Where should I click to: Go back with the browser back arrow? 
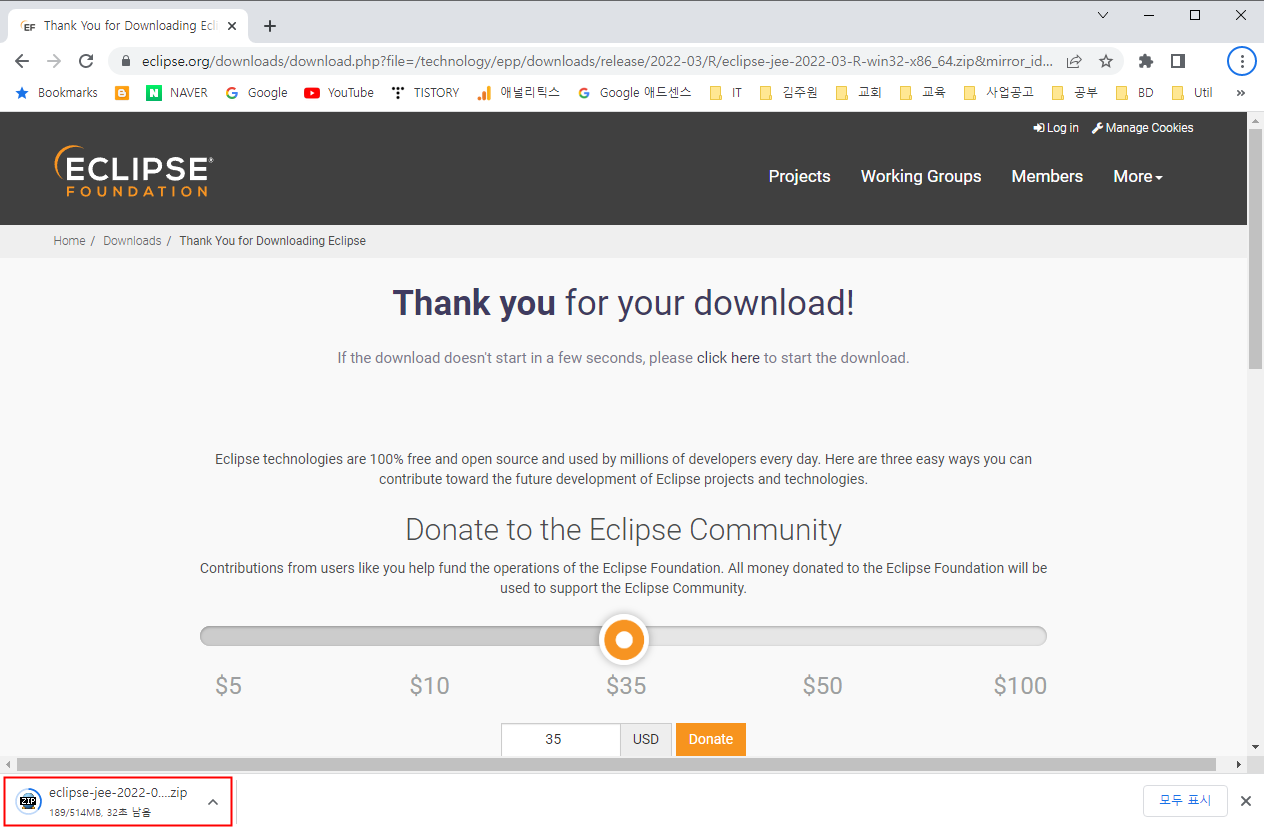click(22, 61)
